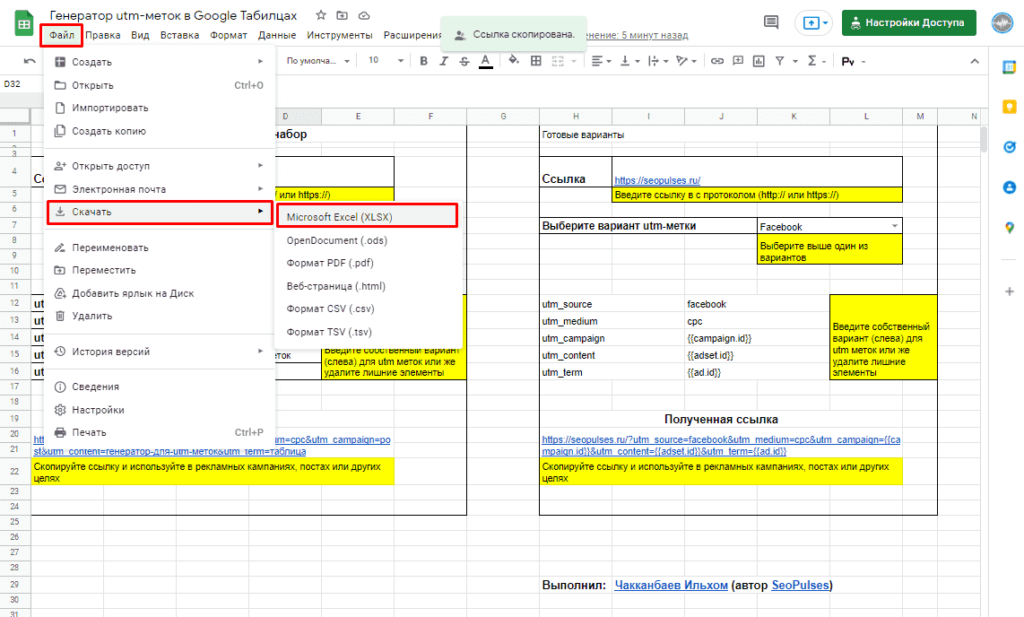This screenshot has height=617, width=1024.
Task: Expand the Электронная почта submenu
Action: 159,189
